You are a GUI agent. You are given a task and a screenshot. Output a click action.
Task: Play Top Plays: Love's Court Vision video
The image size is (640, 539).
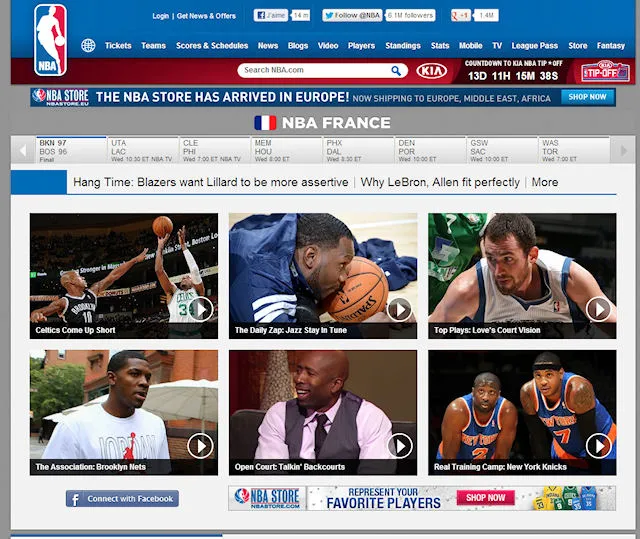coord(598,308)
